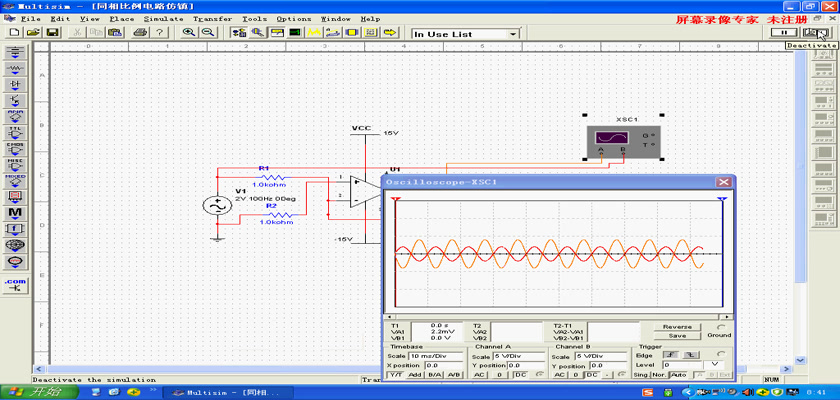This screenshot has height=400, width=840.
Task: Open the Edit menu
Action: tap(61, 19)
